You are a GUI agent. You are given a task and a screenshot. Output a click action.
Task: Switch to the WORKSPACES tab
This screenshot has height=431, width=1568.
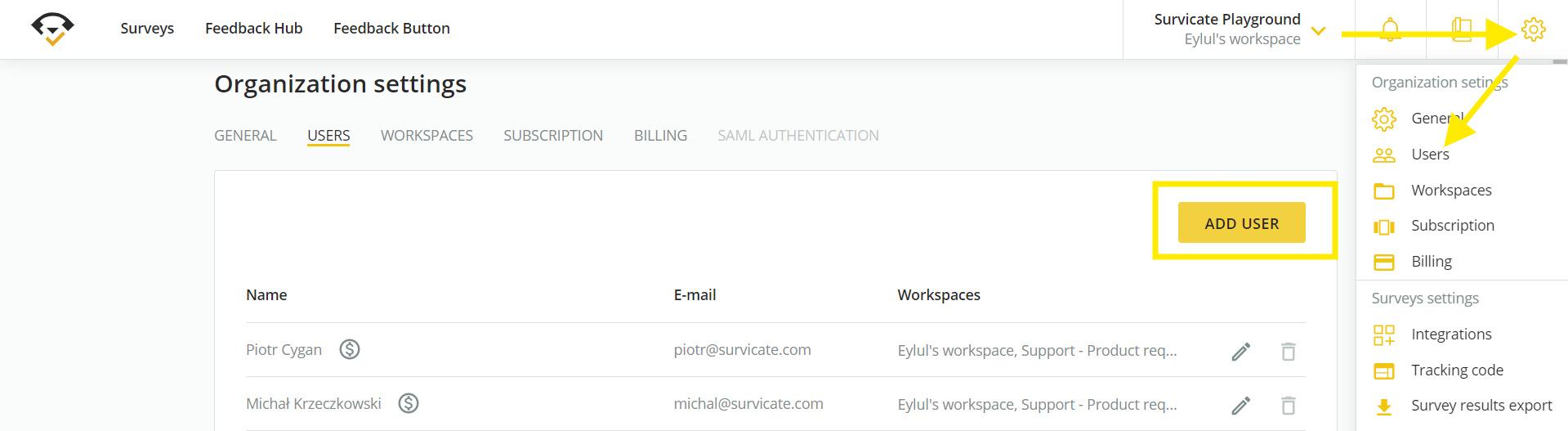pos(427,136)
